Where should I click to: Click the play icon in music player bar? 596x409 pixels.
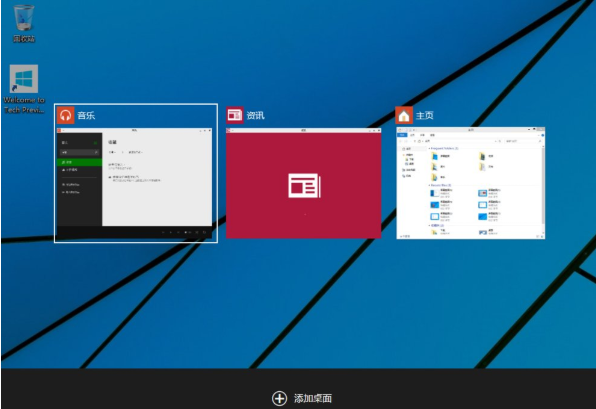(x=171, y=232)
